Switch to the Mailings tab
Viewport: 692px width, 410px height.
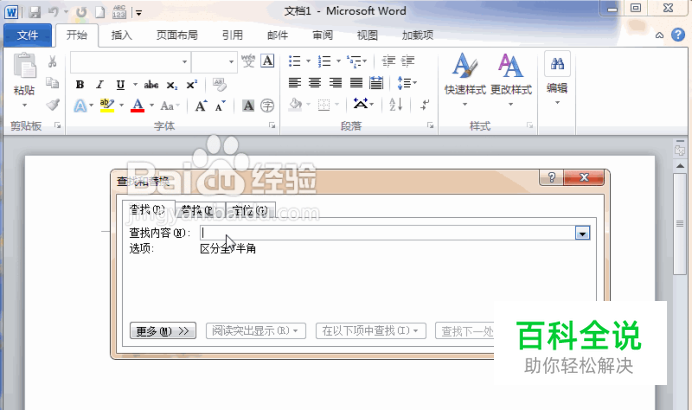click(x=278, y=35)
